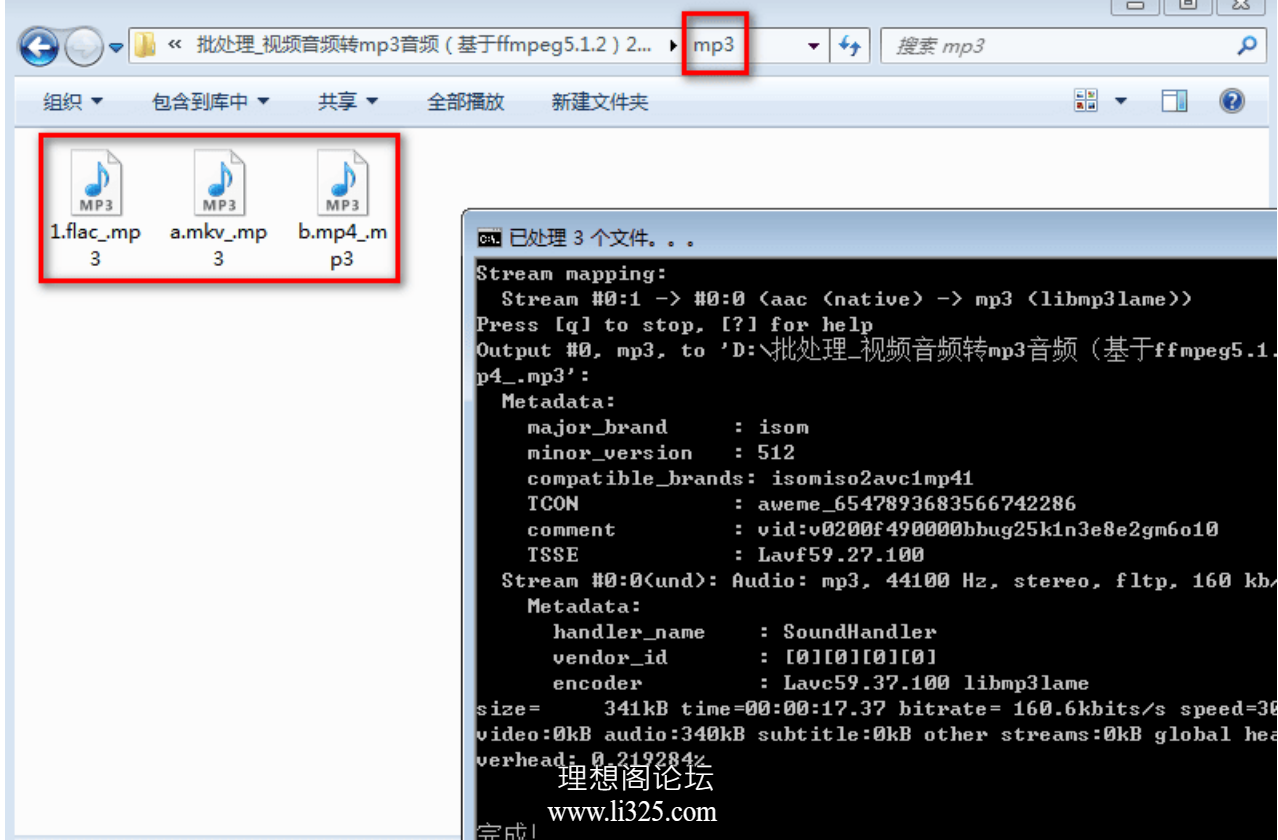Click the 'Press [q] to stop' console line

tap(674, 324)
